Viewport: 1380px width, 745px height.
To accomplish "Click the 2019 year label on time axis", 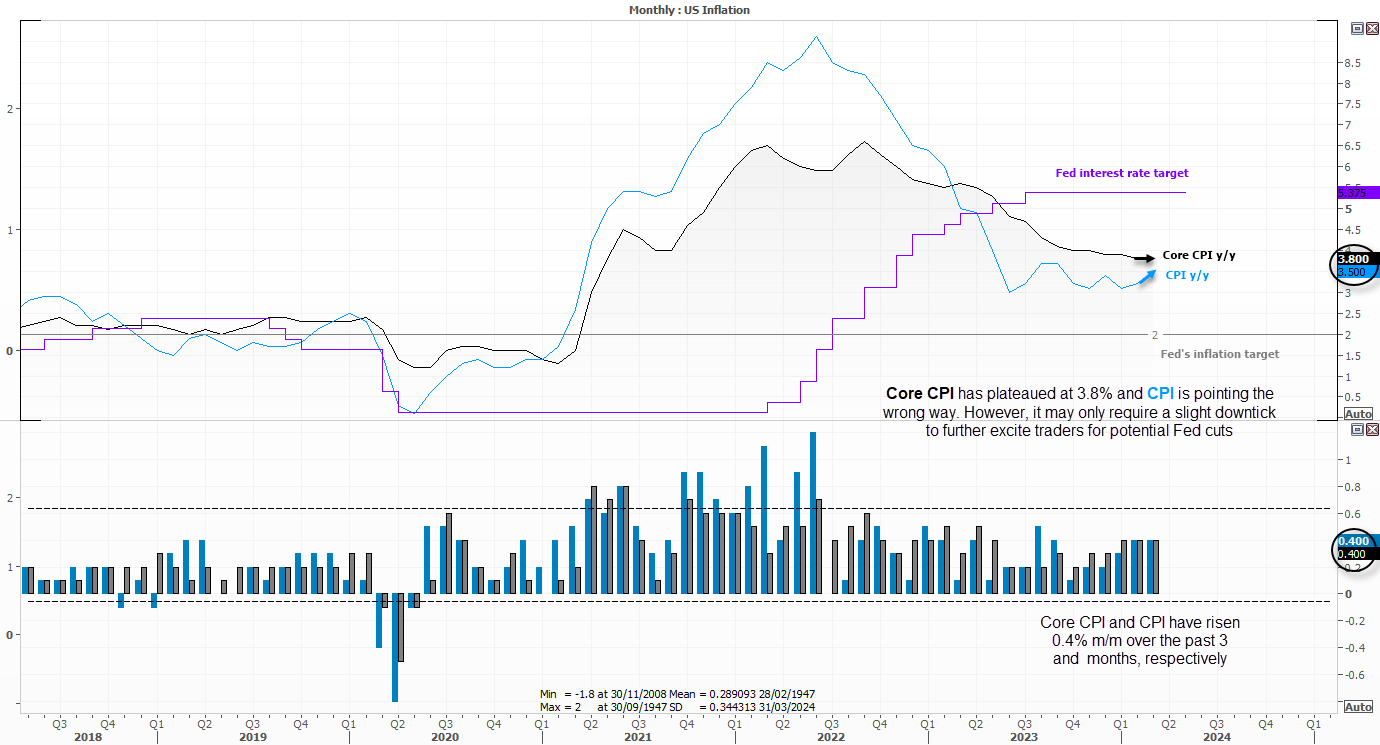I will point(253,736).
